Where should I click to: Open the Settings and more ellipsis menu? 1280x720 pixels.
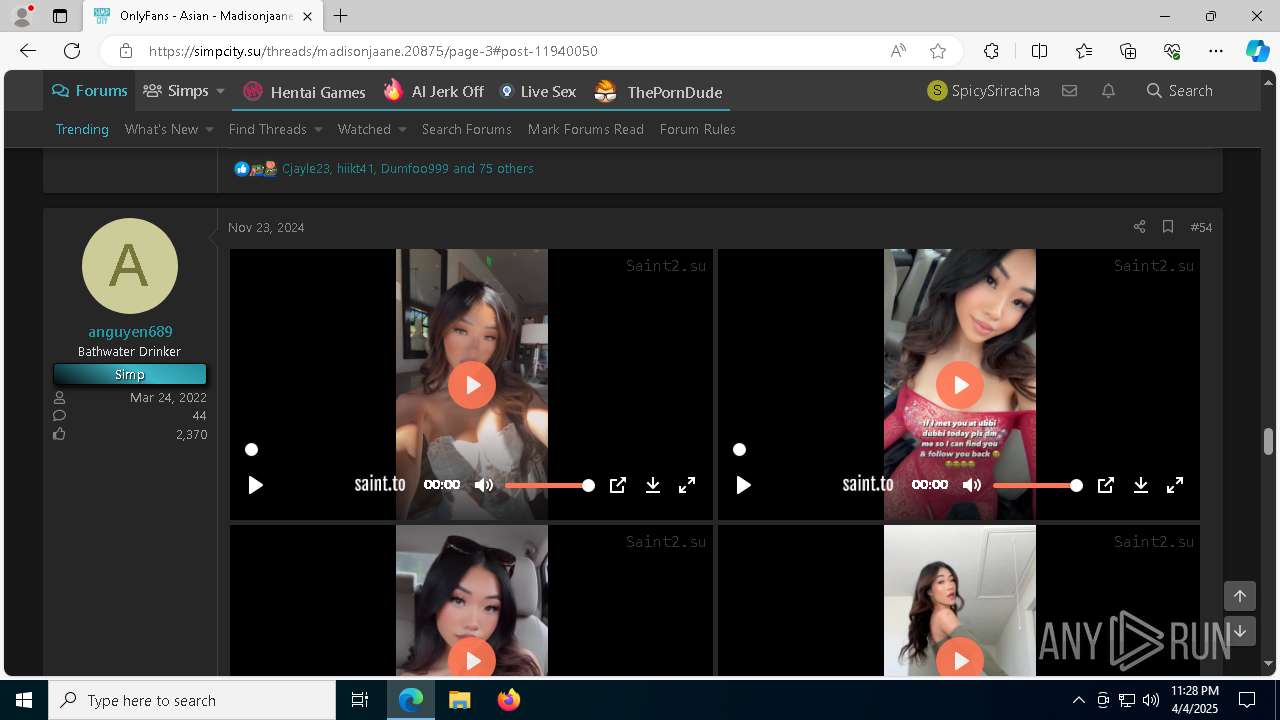tap(1216, 51)
